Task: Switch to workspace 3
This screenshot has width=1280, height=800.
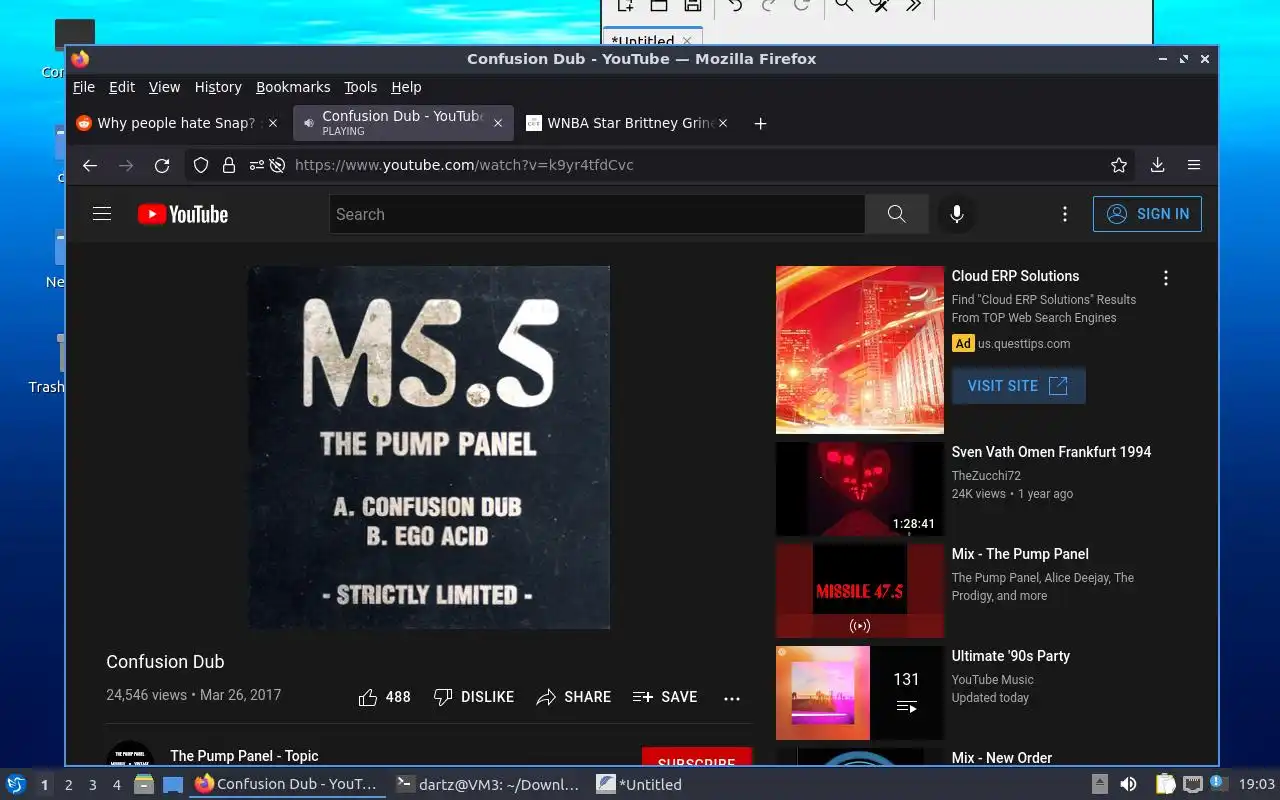Action: 93,785
